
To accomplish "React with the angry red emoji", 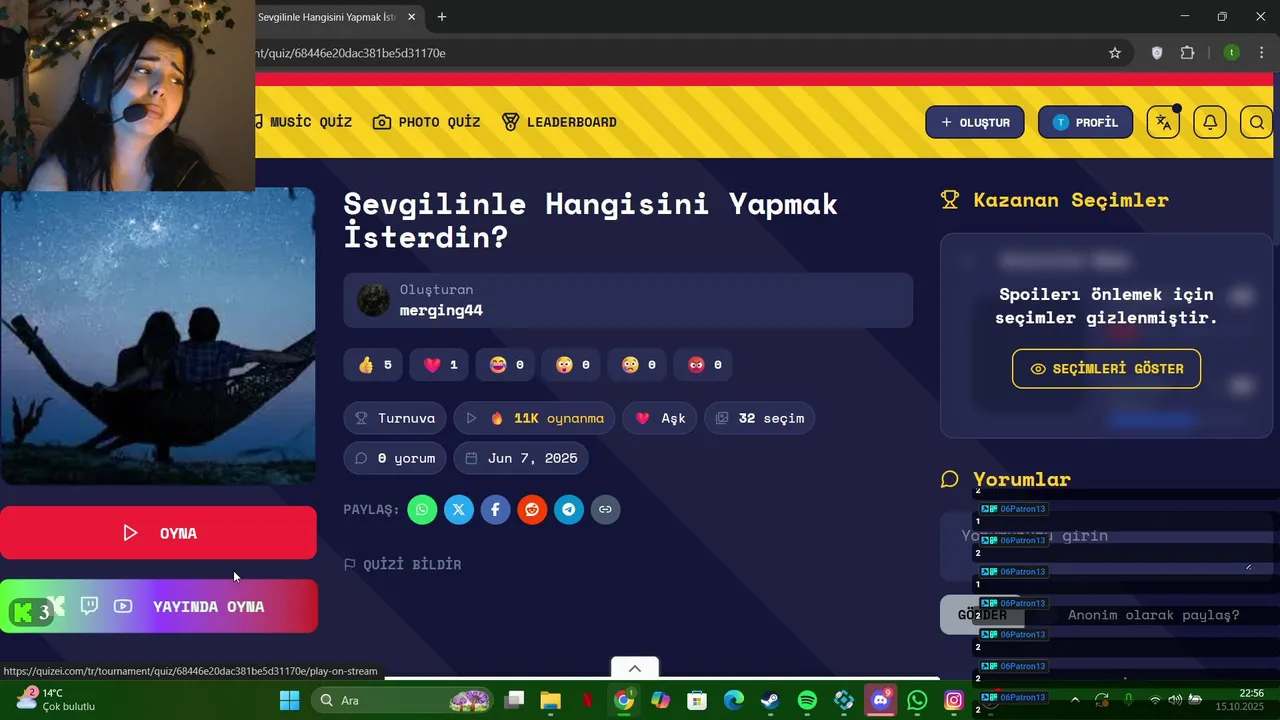I will click(704, 365).
